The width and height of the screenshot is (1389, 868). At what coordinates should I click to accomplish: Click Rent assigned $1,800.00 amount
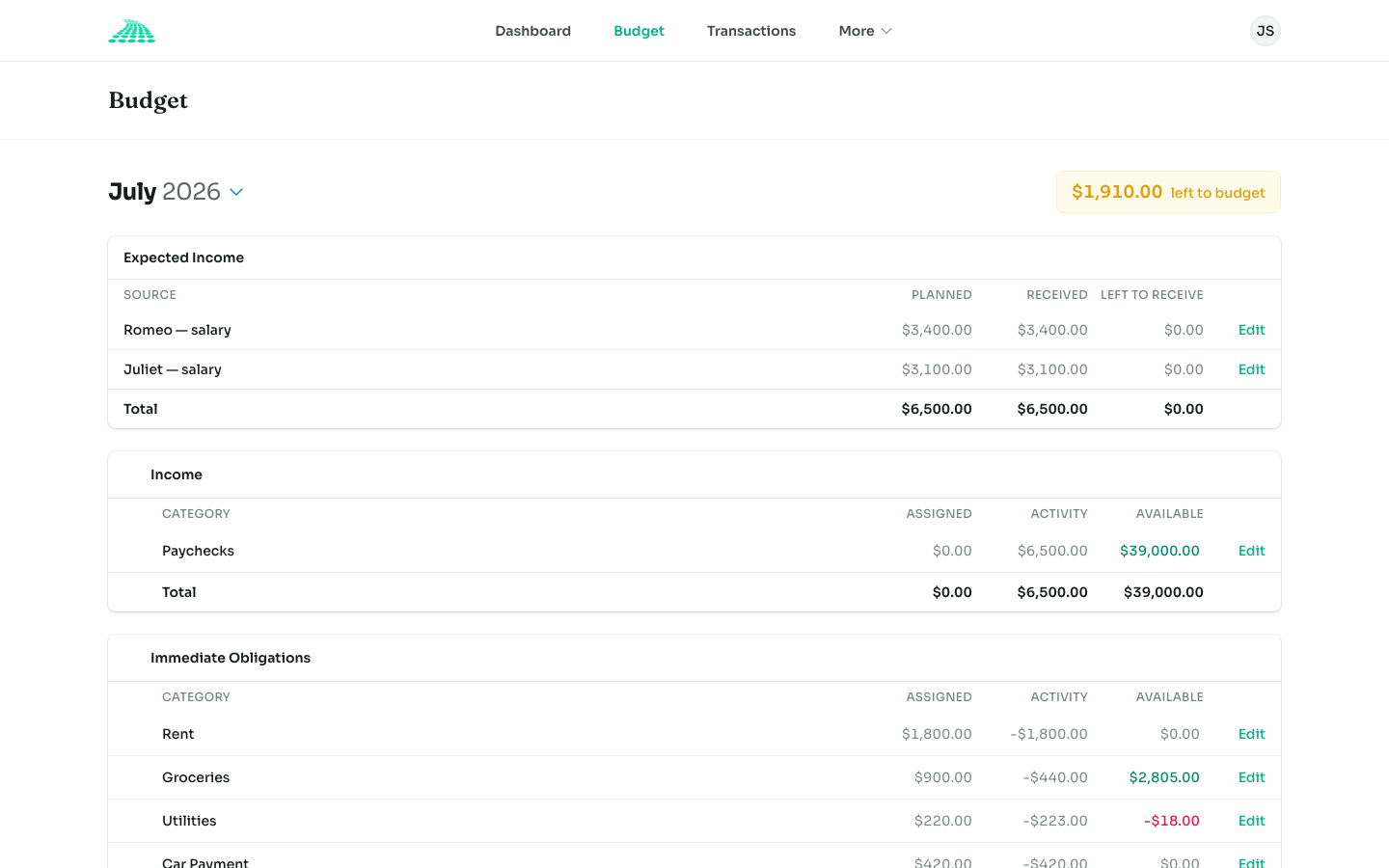937,734
